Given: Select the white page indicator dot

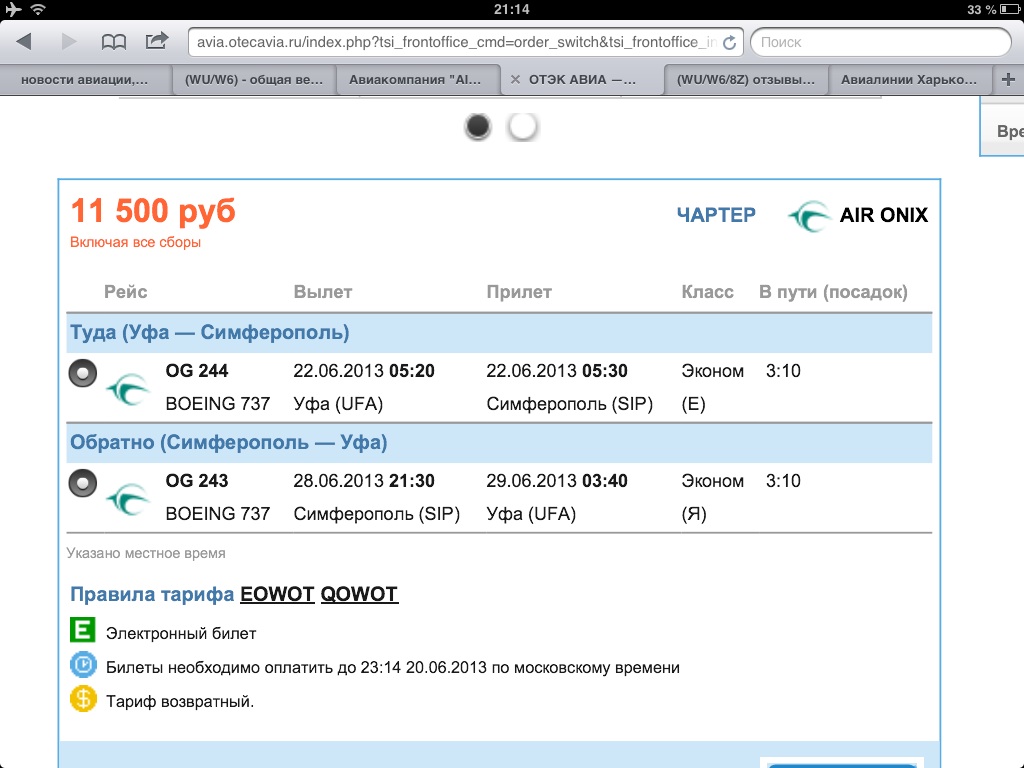Looking at the screenshot, I should (522, 127).
